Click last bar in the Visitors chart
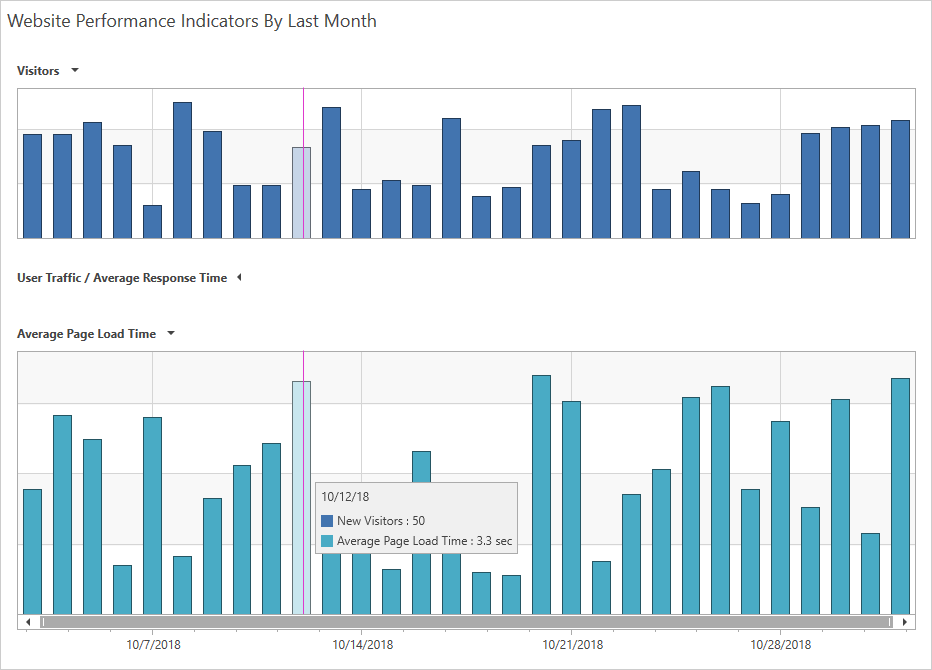The height and width of the screenshot is (670, 932). click(900, 179)
